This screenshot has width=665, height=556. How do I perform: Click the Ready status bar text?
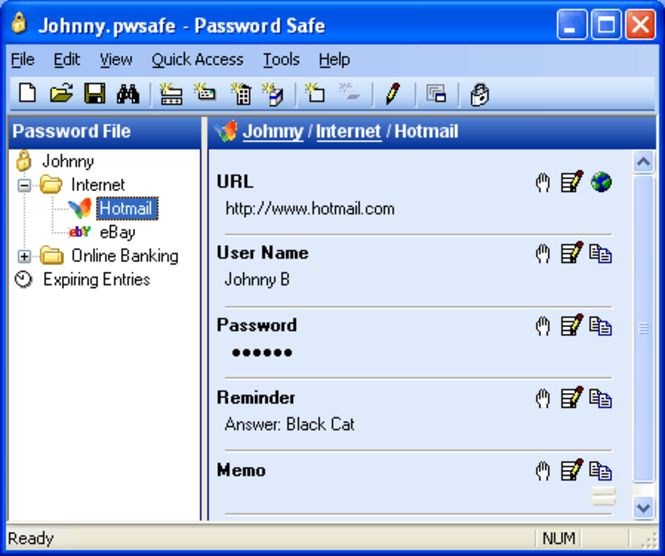[x=31, y=539]
